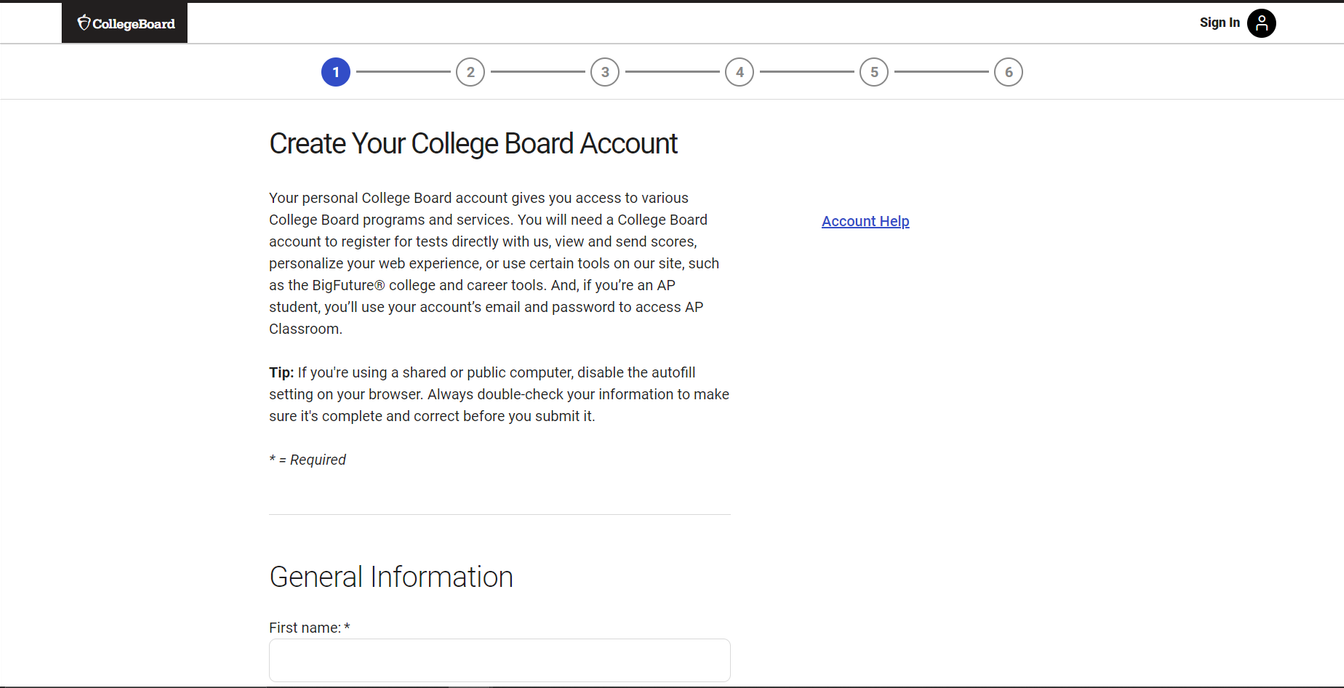1344x688 pixels.
Task: Click connector line between steps 3 and 4
Action: point(672,72)
